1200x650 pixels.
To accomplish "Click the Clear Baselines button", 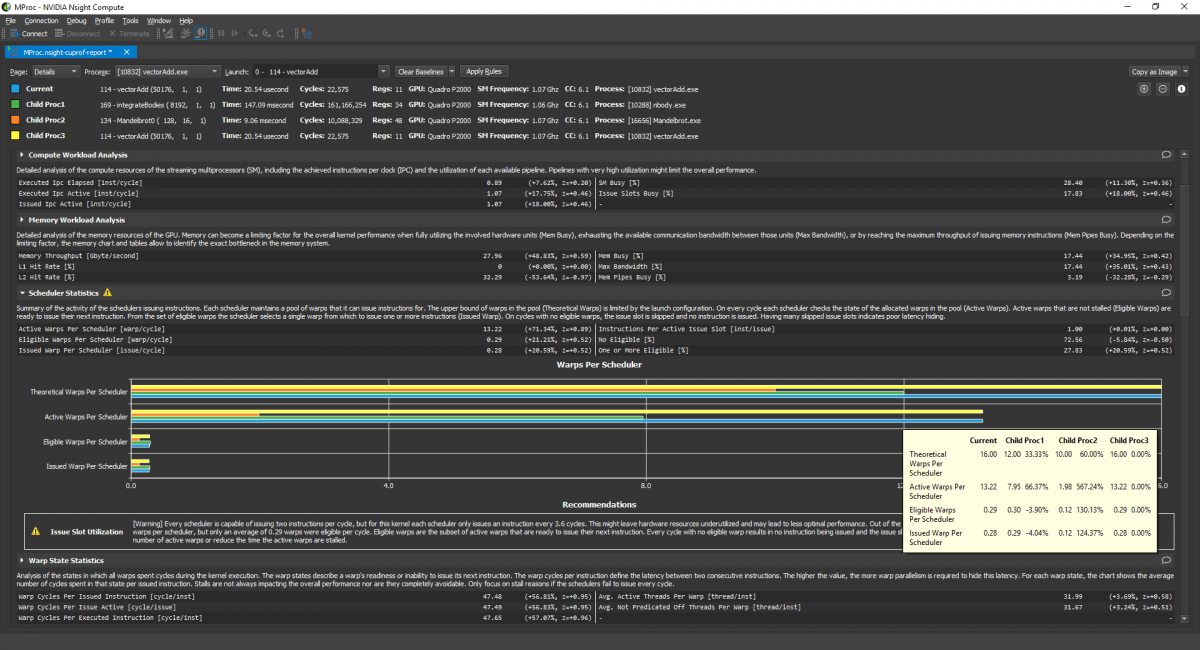I will 420,72.
